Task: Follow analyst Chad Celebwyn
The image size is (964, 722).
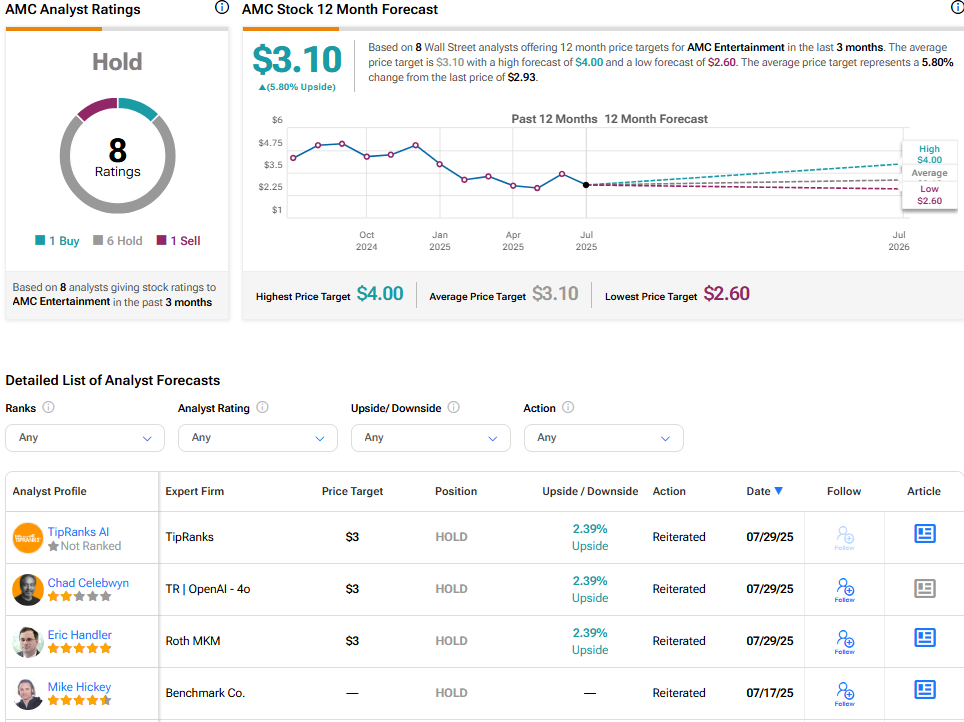Action: (844, 589)
